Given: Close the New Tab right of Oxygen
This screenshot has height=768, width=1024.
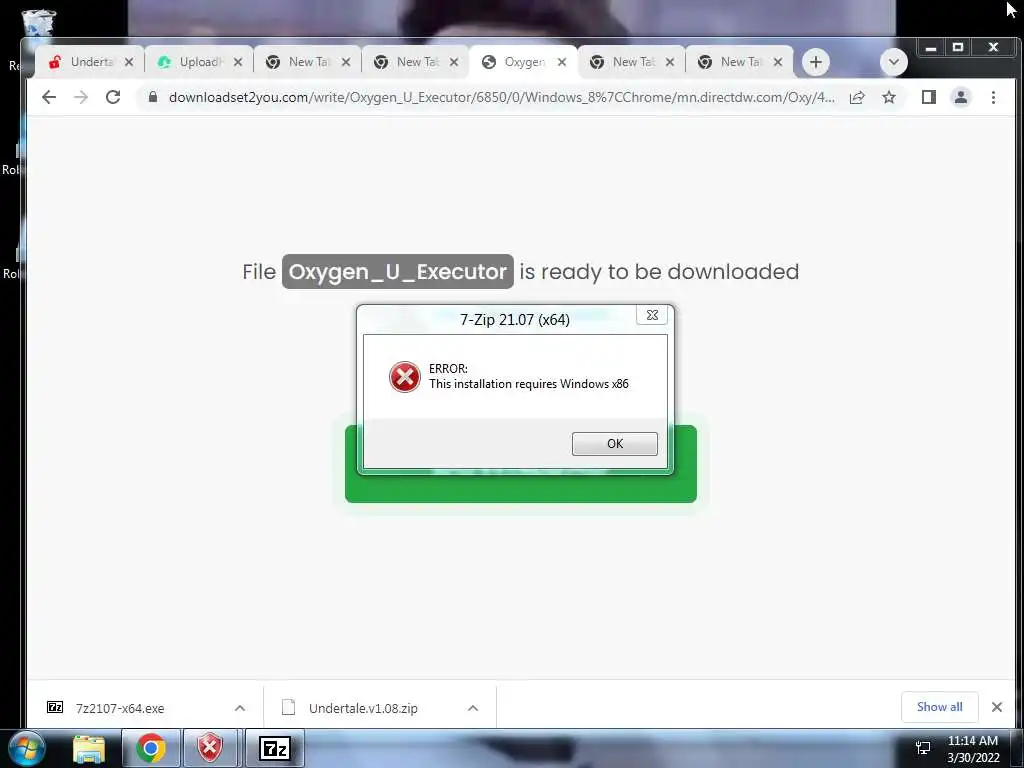Looking at the screenshot, I should click(x=669, y=62).
